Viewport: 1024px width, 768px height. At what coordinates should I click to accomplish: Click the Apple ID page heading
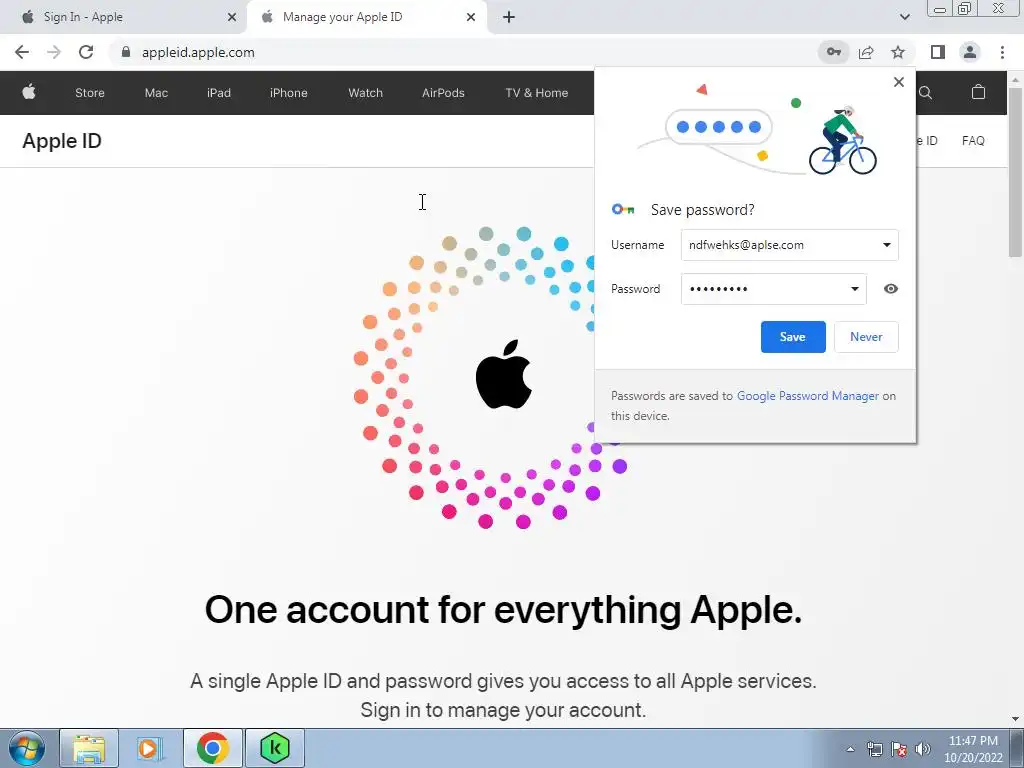[62, 140]
